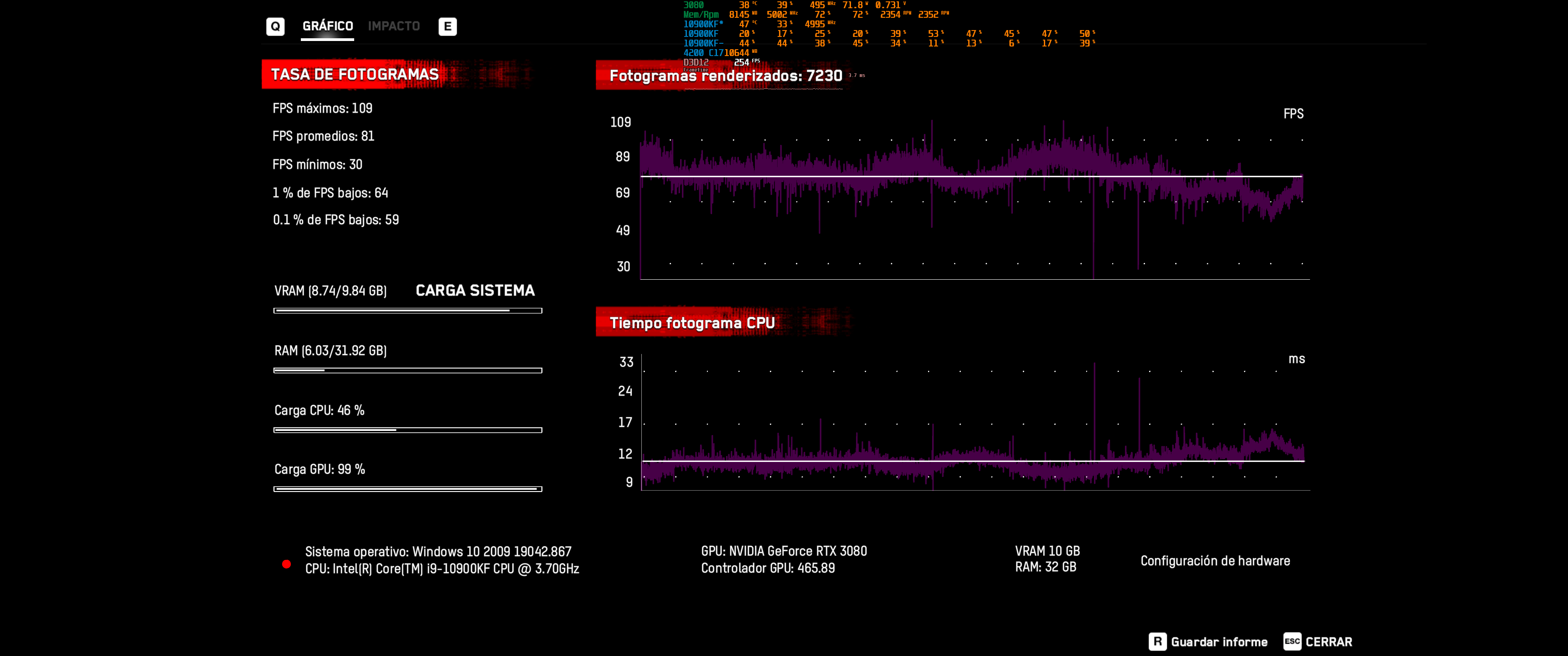The width and height of the screenshot is (1568, 656).
Task: Open the IMPACTO tab
Action: pyautogui.click(x=394, y=26)
